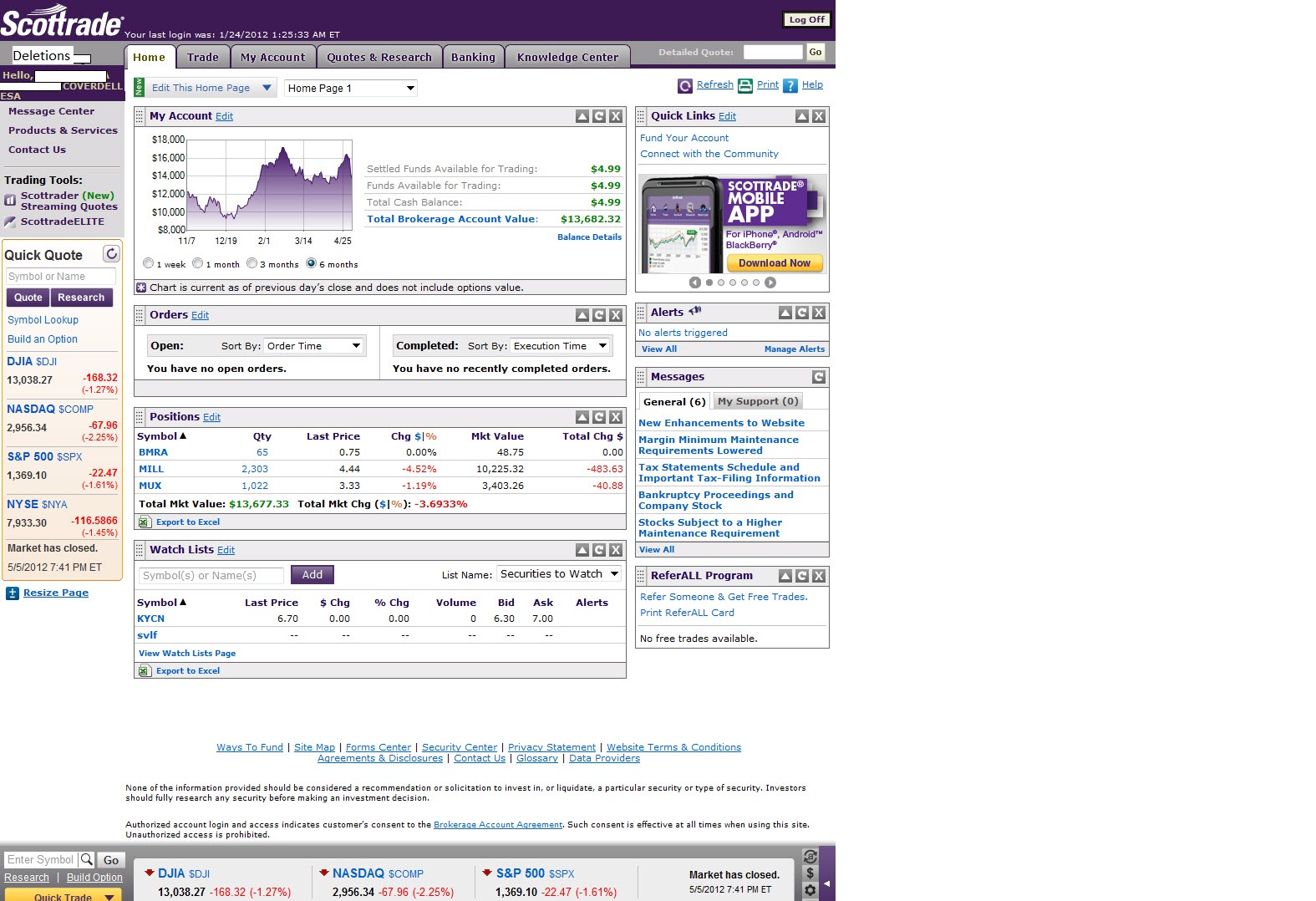1316x901 pixels.
Task: Click the plus icon by Resize Page
Action: [x=13, y=593]
